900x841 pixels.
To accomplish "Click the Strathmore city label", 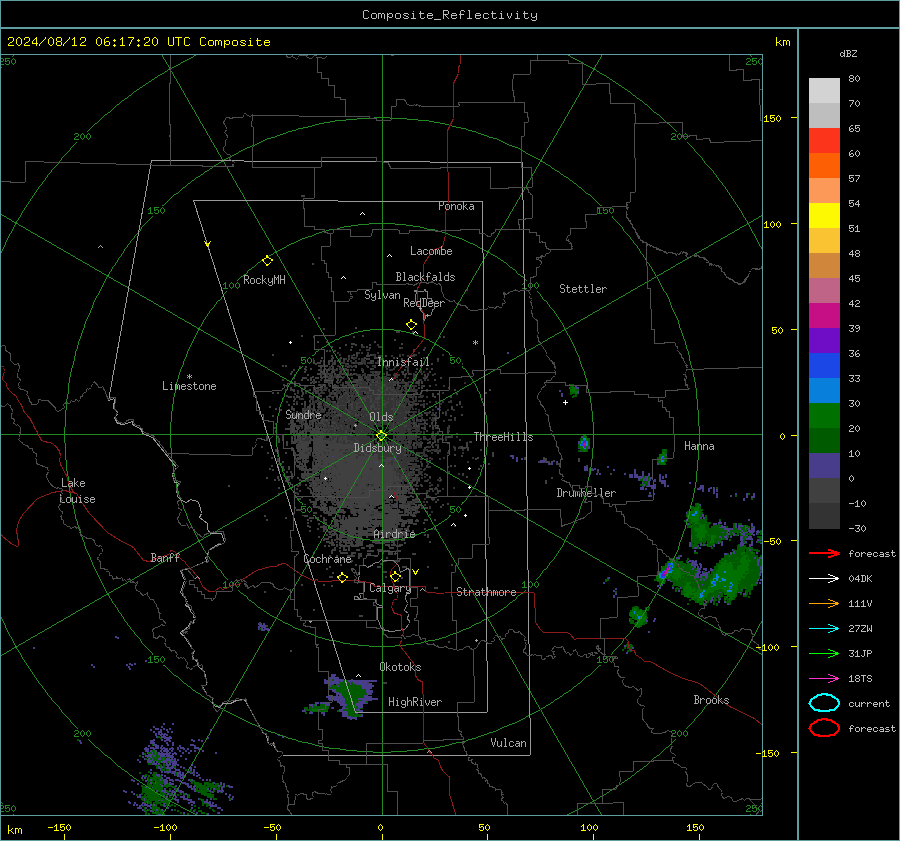I will (486, 592).
